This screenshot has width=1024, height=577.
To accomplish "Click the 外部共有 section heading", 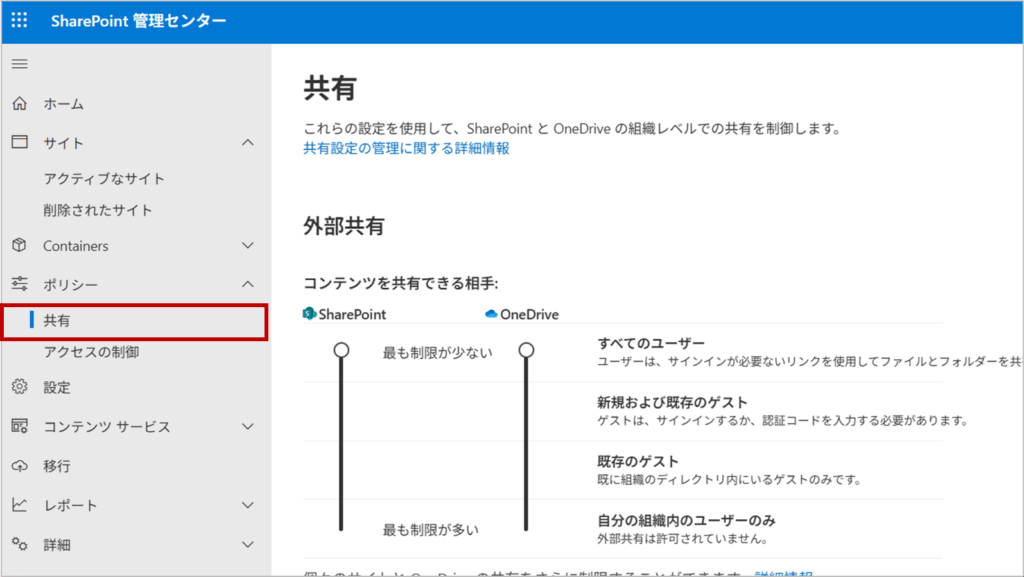I will click(344, 226).
